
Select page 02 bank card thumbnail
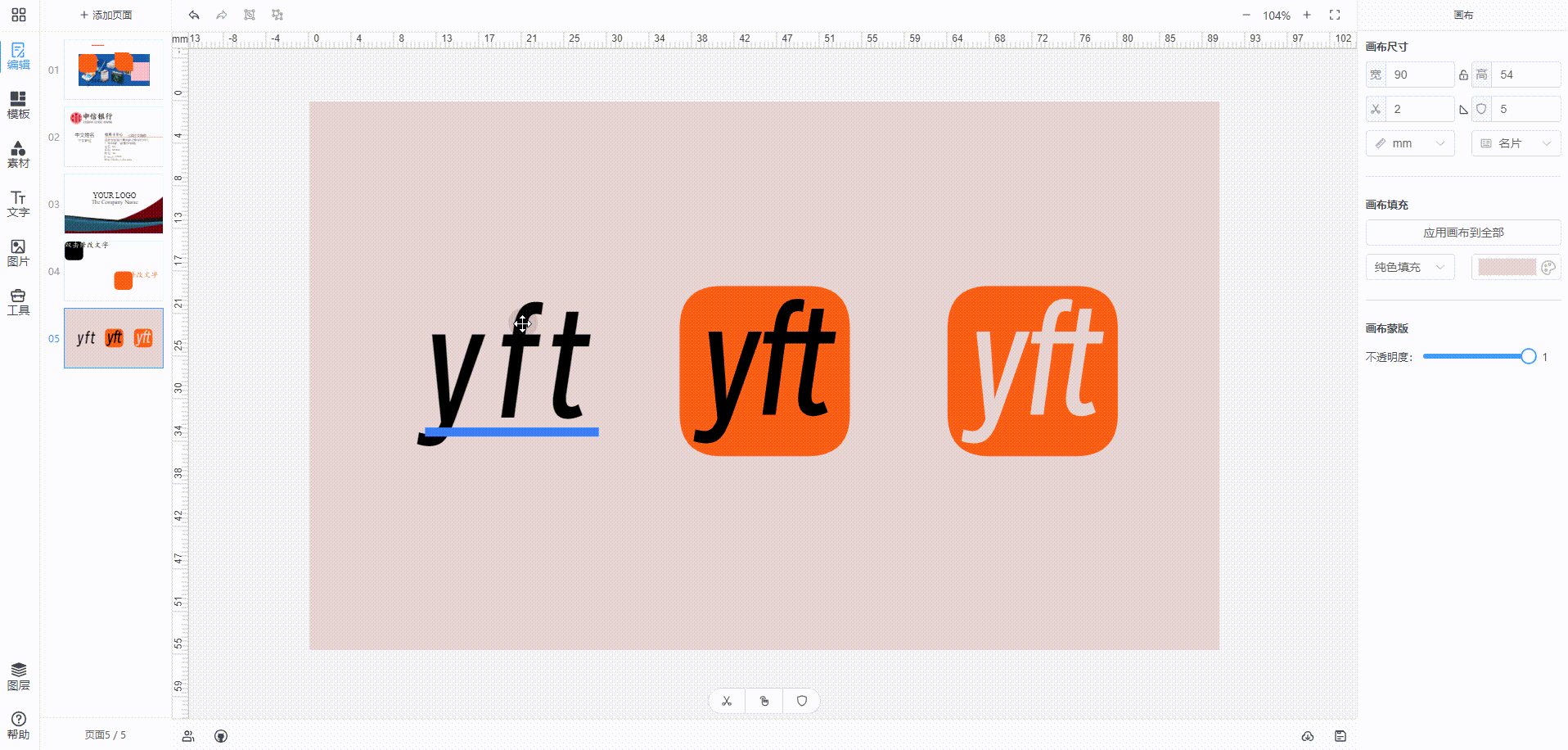(114, 137)
